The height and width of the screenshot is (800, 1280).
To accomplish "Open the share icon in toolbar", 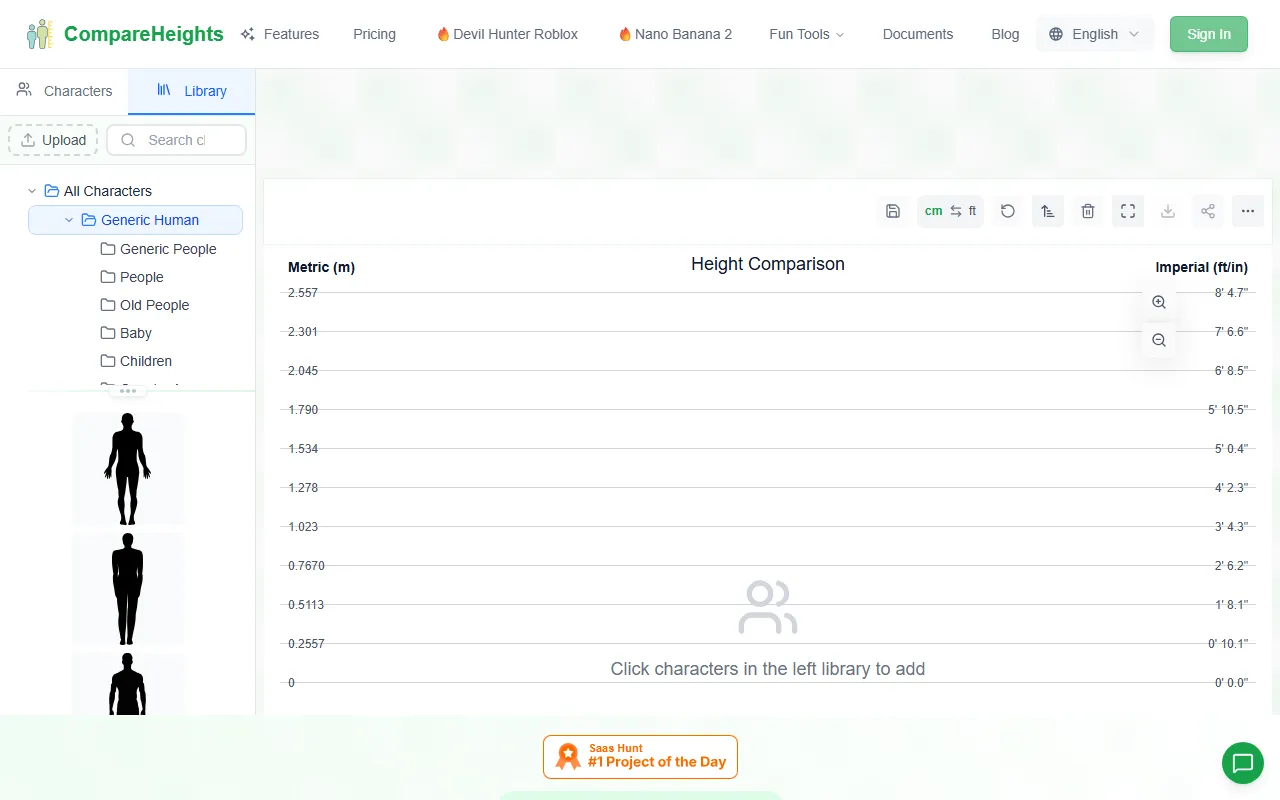I will (x=1208, y=211).
